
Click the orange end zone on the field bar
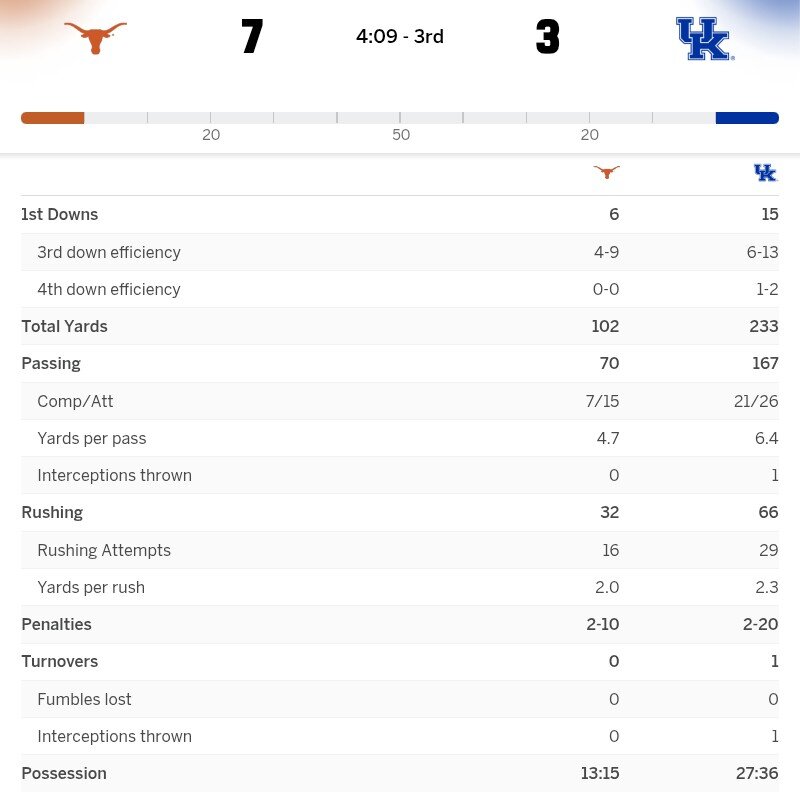(52, 118)
